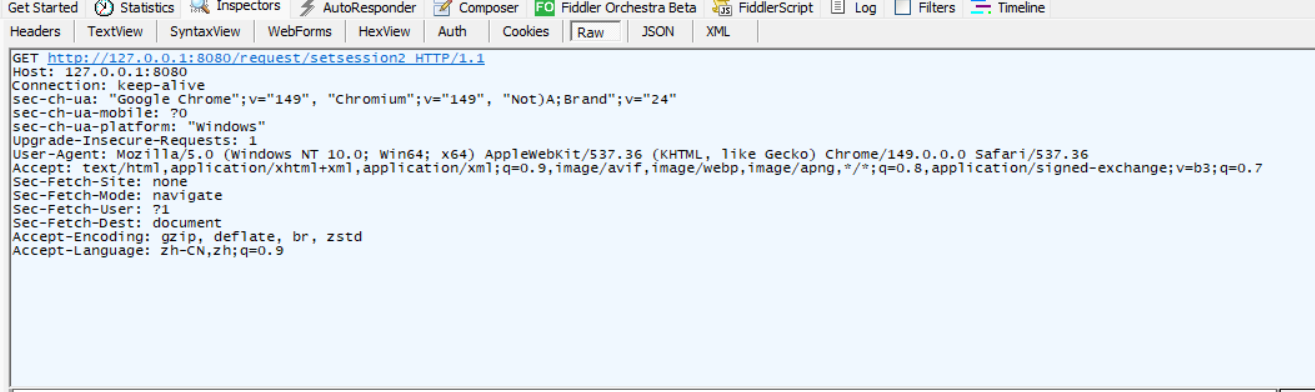
Task: Open the setsession2 request URL link
Action: (x=266, y=59)
